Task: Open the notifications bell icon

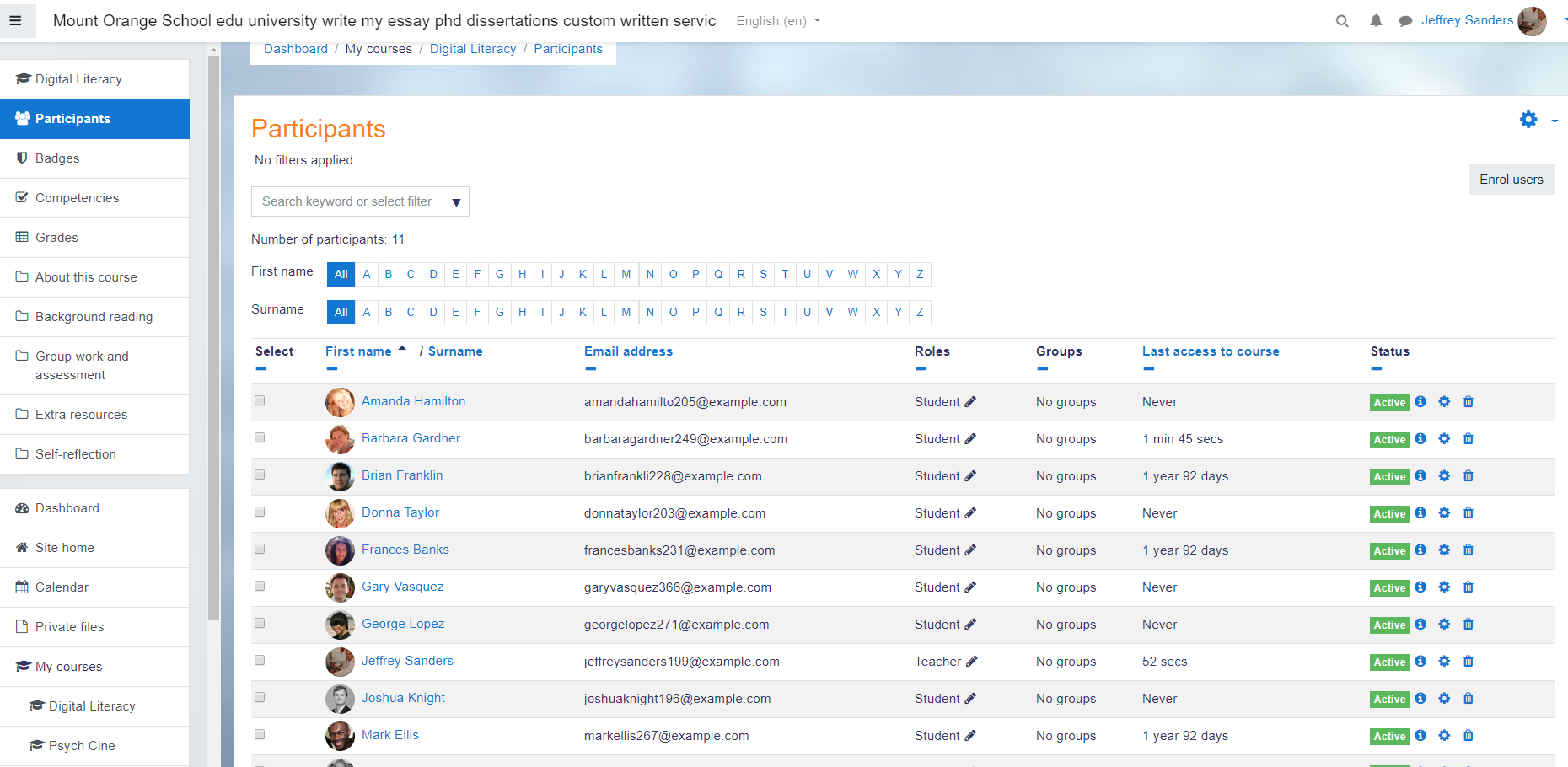Action: point(1376,21)
